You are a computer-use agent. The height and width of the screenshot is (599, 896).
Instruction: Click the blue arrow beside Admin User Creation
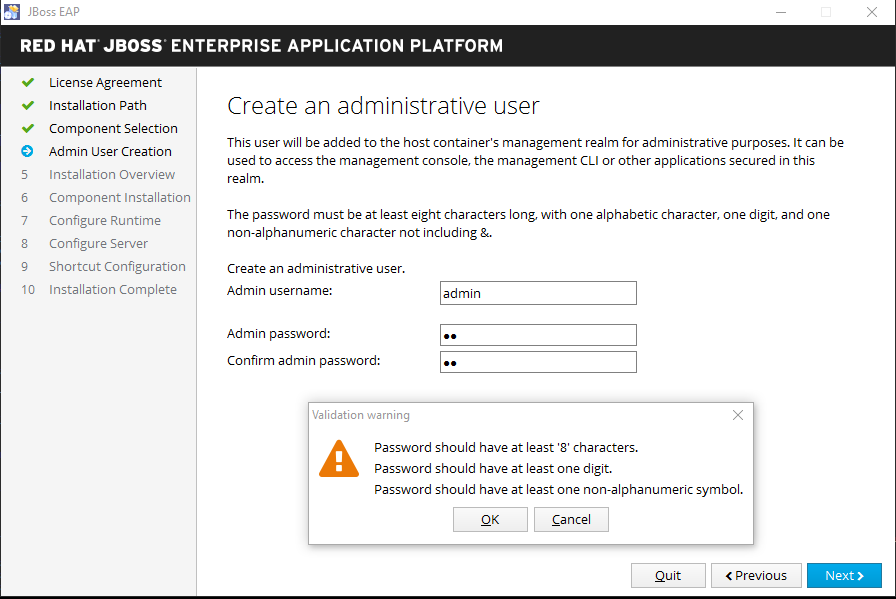pyautogui.click(x=27, y=152)
